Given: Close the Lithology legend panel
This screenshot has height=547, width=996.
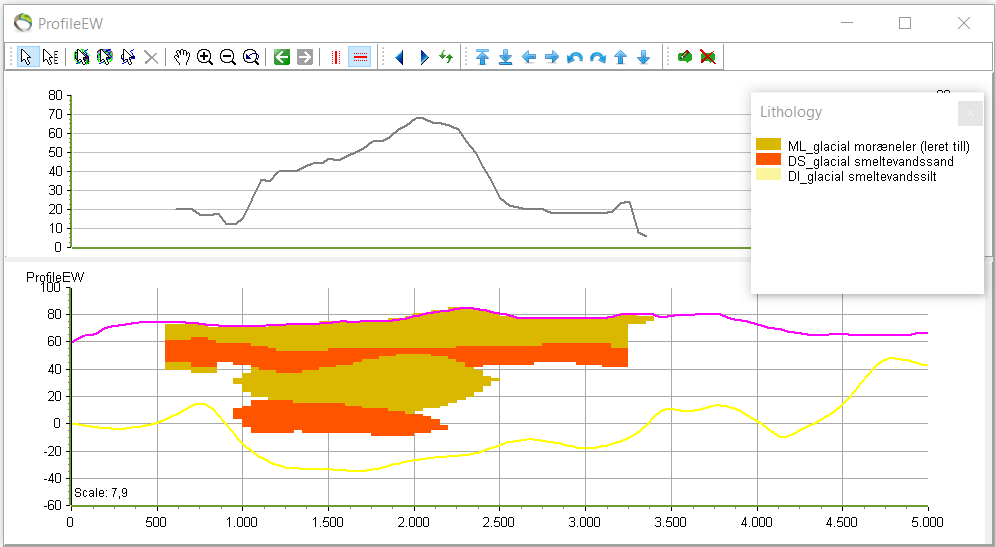Looking at the screenshot, I should pyautogui.click(x=970, y=113).
